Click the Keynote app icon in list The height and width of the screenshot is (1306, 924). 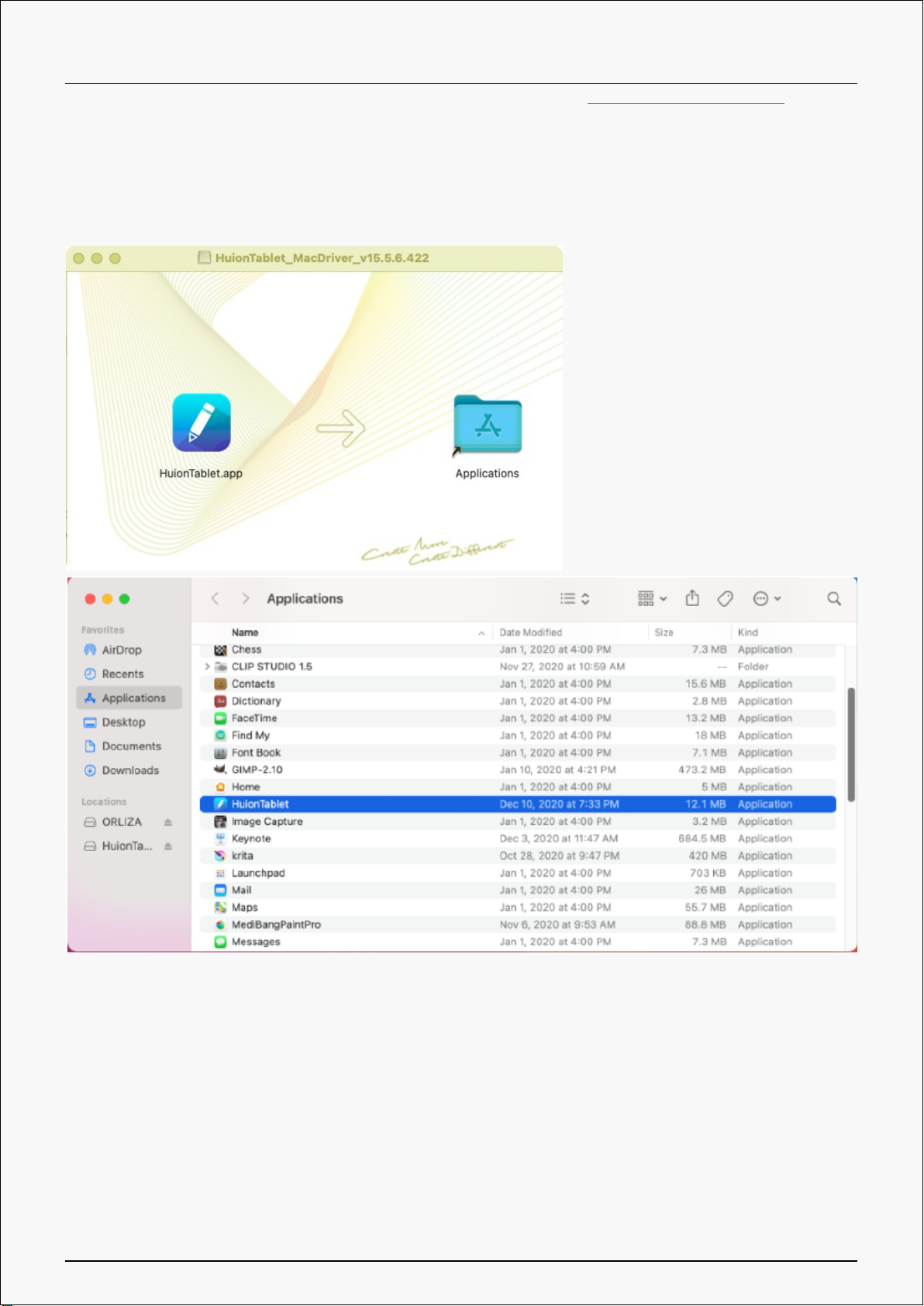pos(220,839)
